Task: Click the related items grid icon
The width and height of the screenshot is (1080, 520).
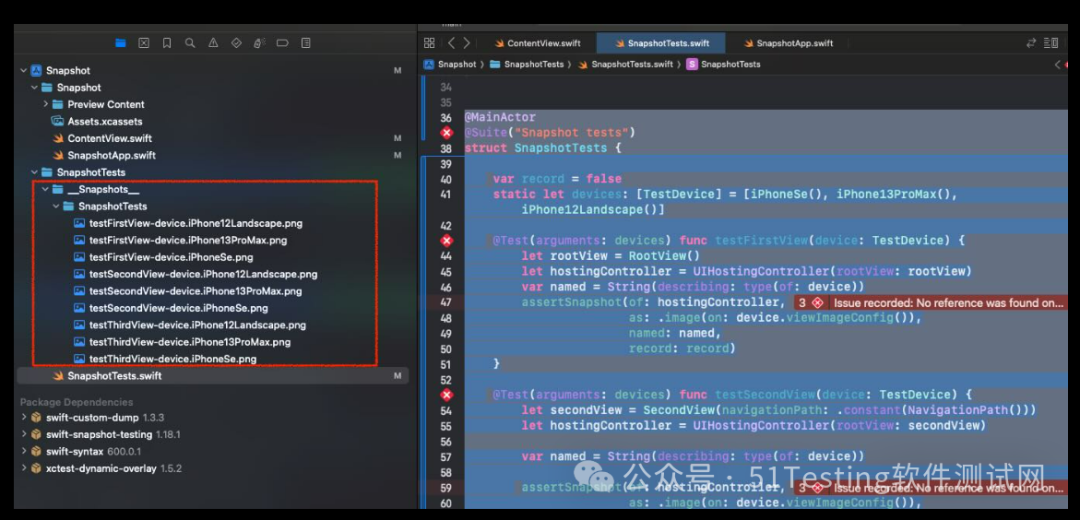Action: [x=429, y=43]
